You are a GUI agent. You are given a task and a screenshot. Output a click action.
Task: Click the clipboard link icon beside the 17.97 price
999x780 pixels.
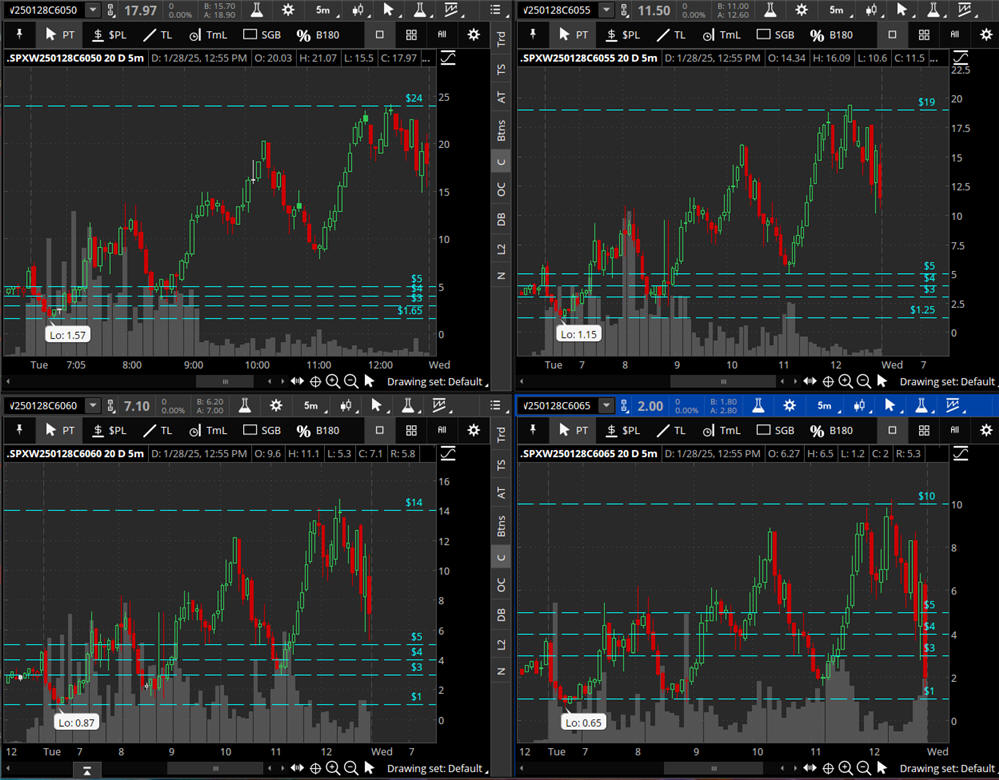point(111,10)
